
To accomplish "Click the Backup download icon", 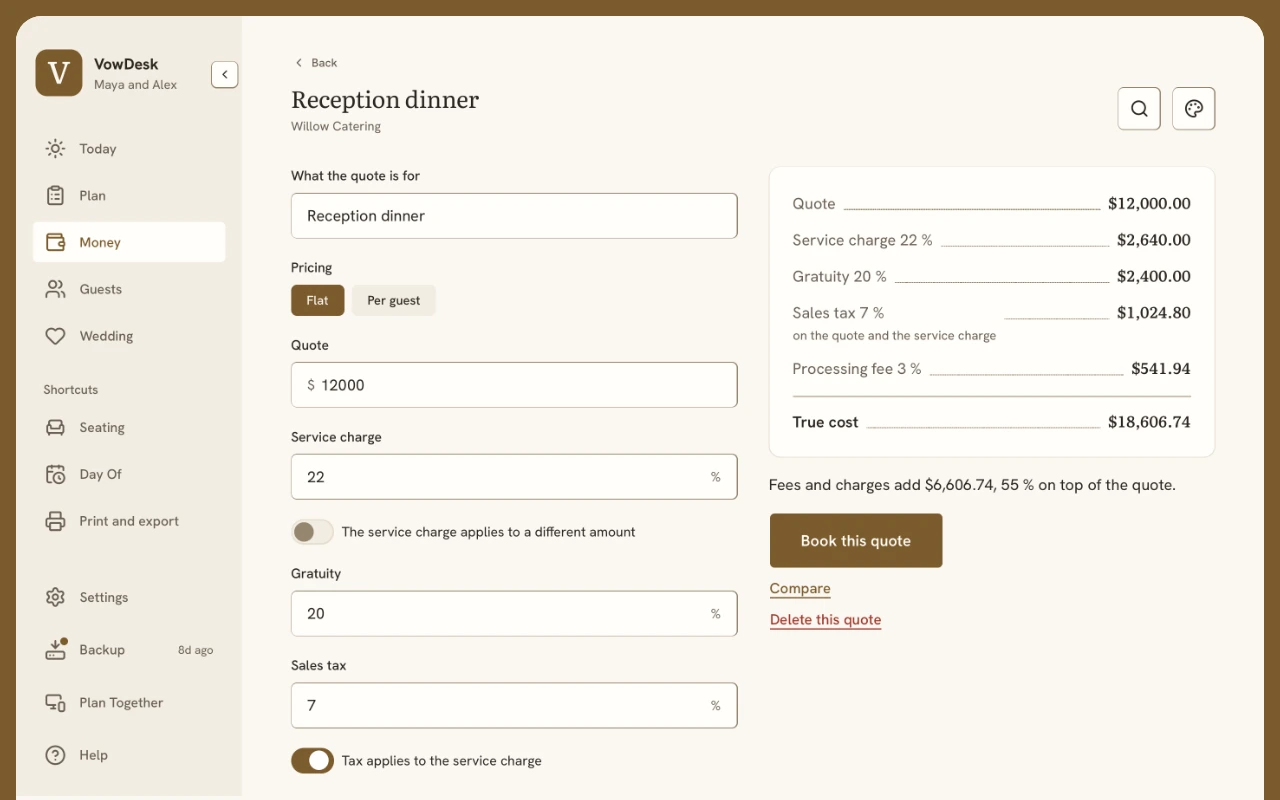I will tap(56, 650).
